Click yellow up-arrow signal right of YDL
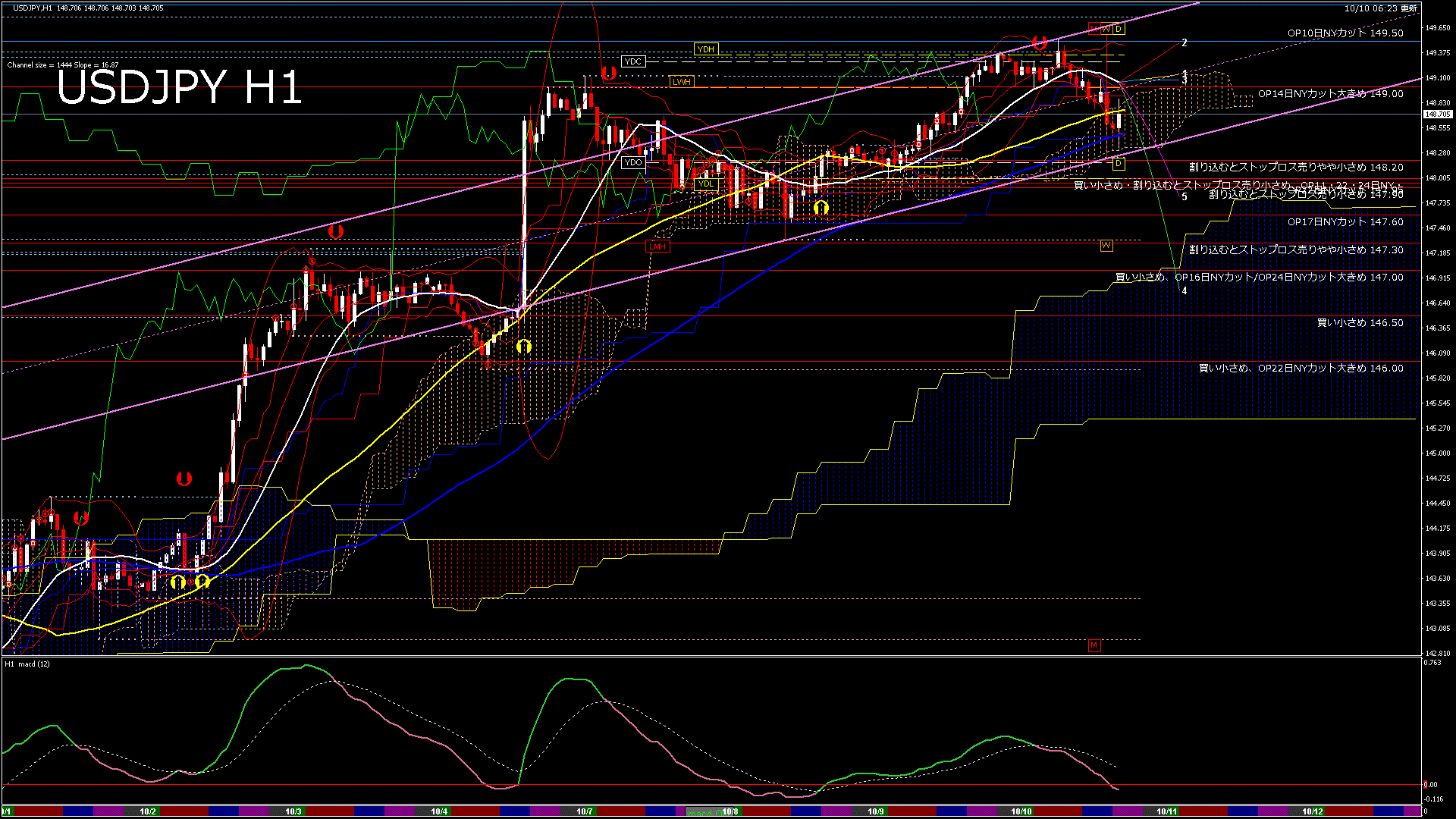This screenshot has height=819, width=1456. pyautogui.click(x=821, y=207)
